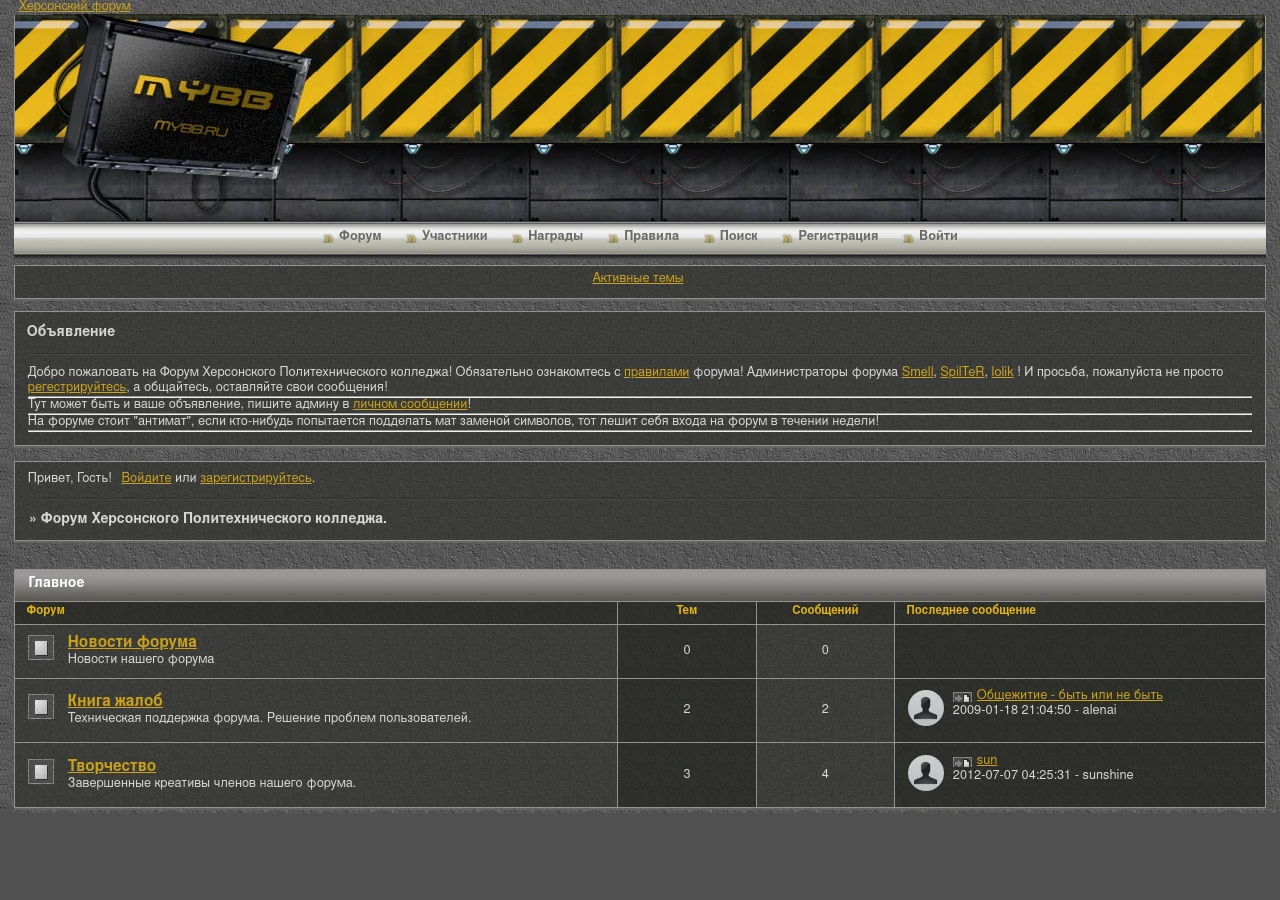The width and height of the screenshot is (1280, 900).
Task: View administrator lolik's profile
Action: point(1002,372)
